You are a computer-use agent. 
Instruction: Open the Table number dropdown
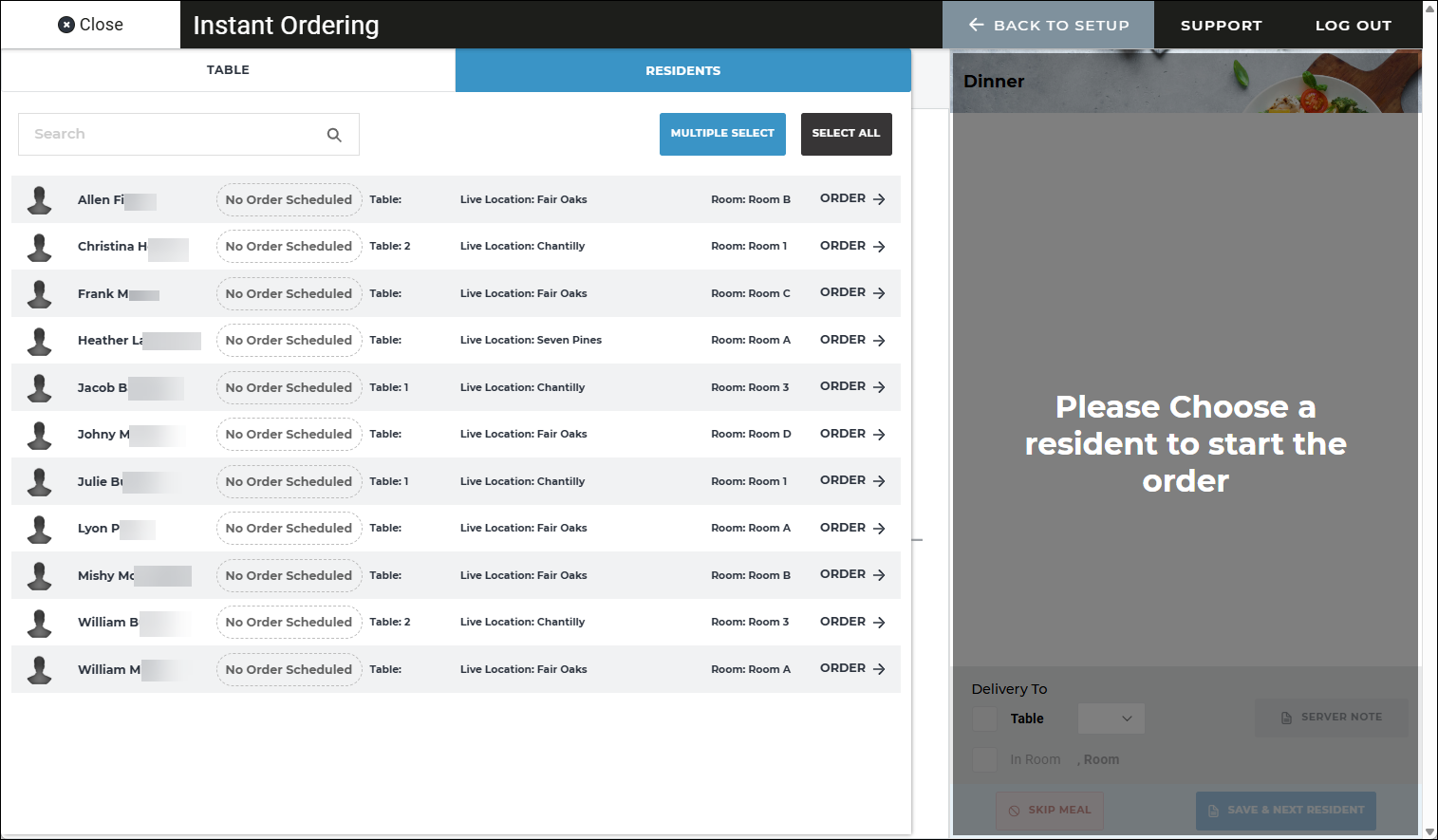(x=1111, y=719)
